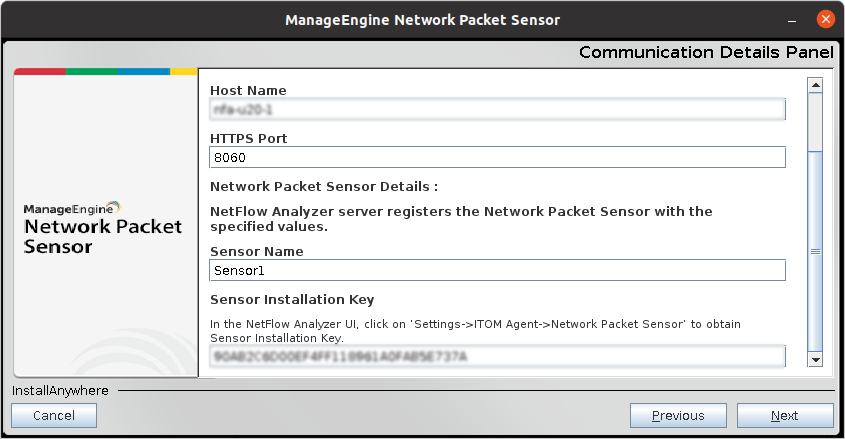The height and width of the screenshot is (439, 845).
Task: Proceed with the Next button
Action: [784, 416]
